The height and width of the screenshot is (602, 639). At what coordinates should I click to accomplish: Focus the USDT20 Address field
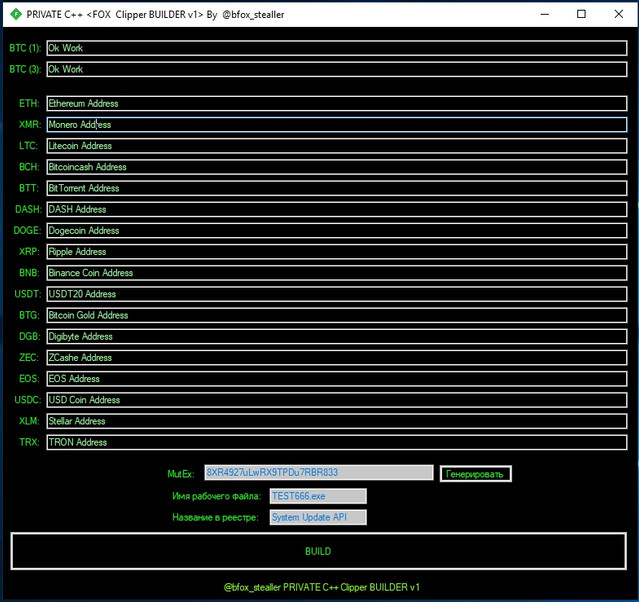[337, 294]
